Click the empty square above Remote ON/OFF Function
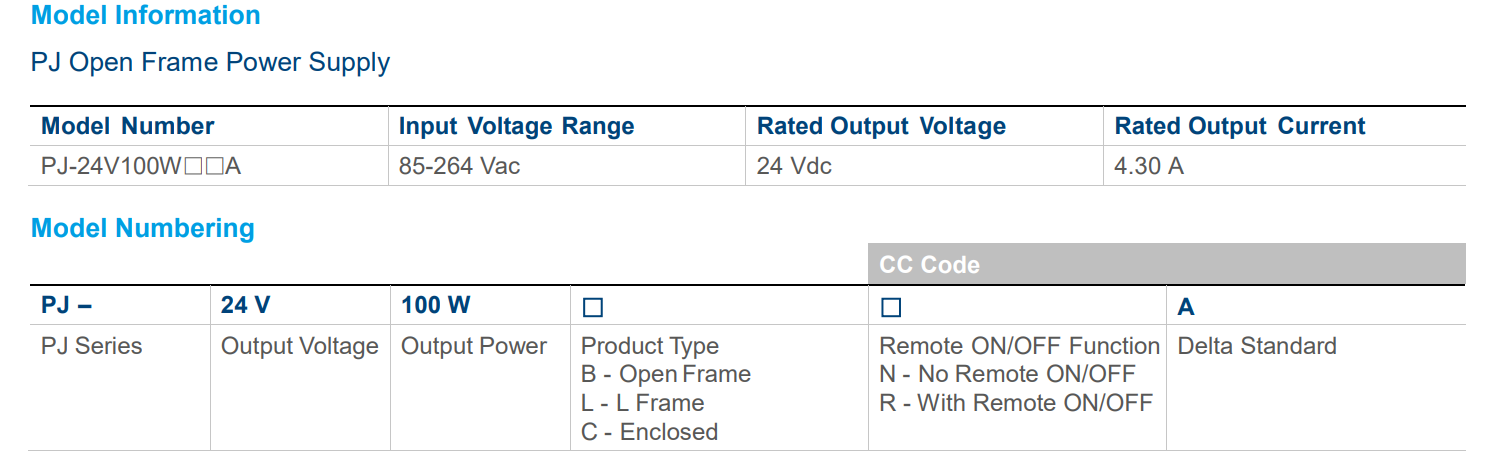 coord(890,307)
